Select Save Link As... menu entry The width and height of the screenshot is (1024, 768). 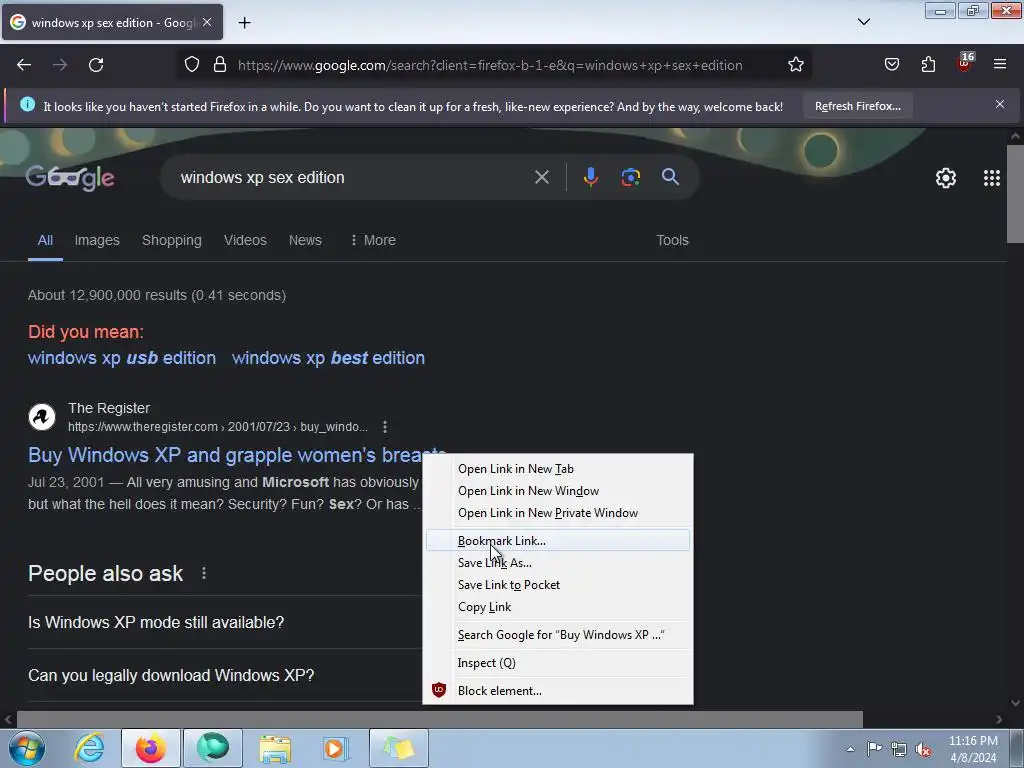[x=558, y=563]
